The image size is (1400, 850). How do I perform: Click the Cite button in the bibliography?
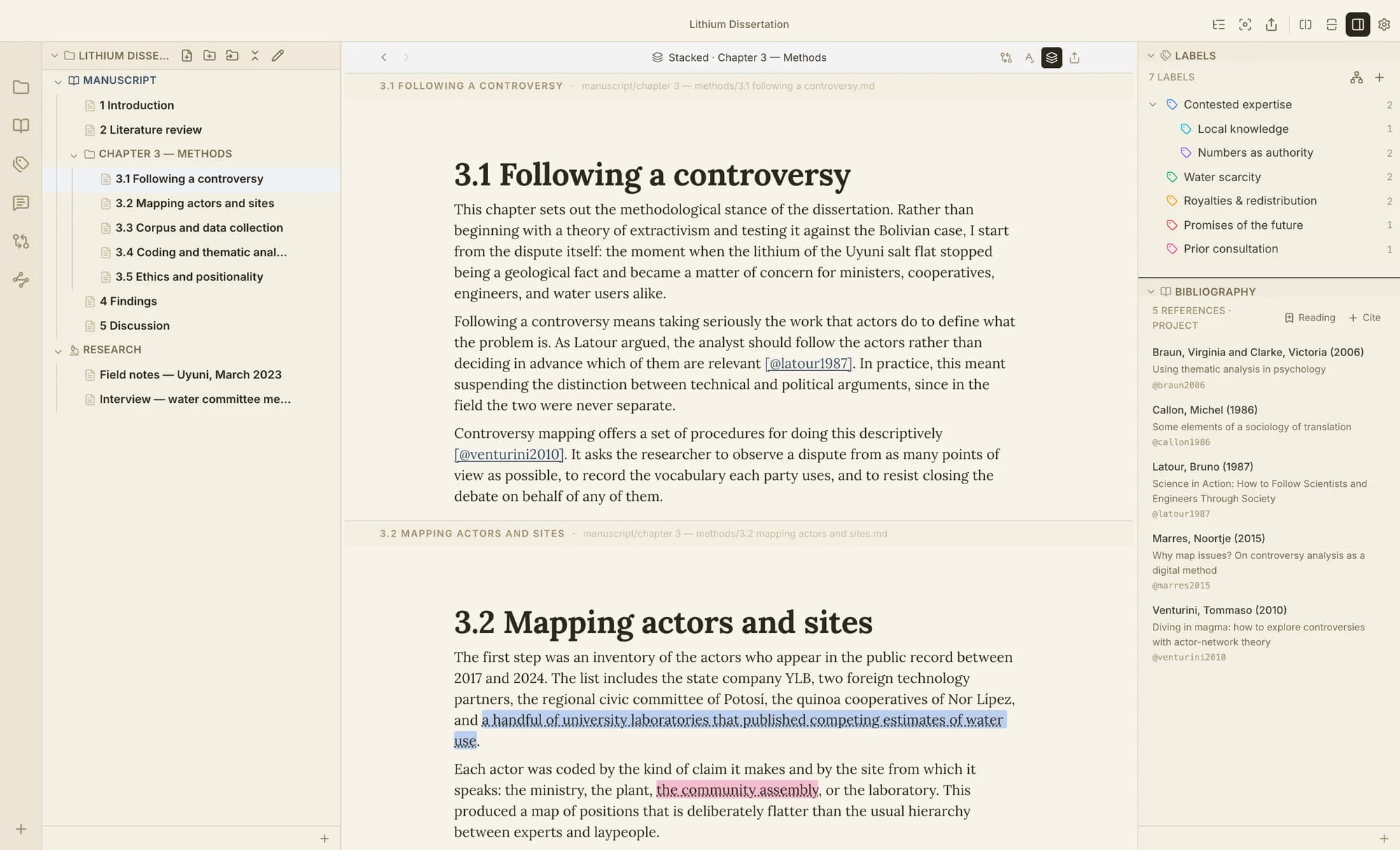pyautogui.click(x=1364, y=318)
